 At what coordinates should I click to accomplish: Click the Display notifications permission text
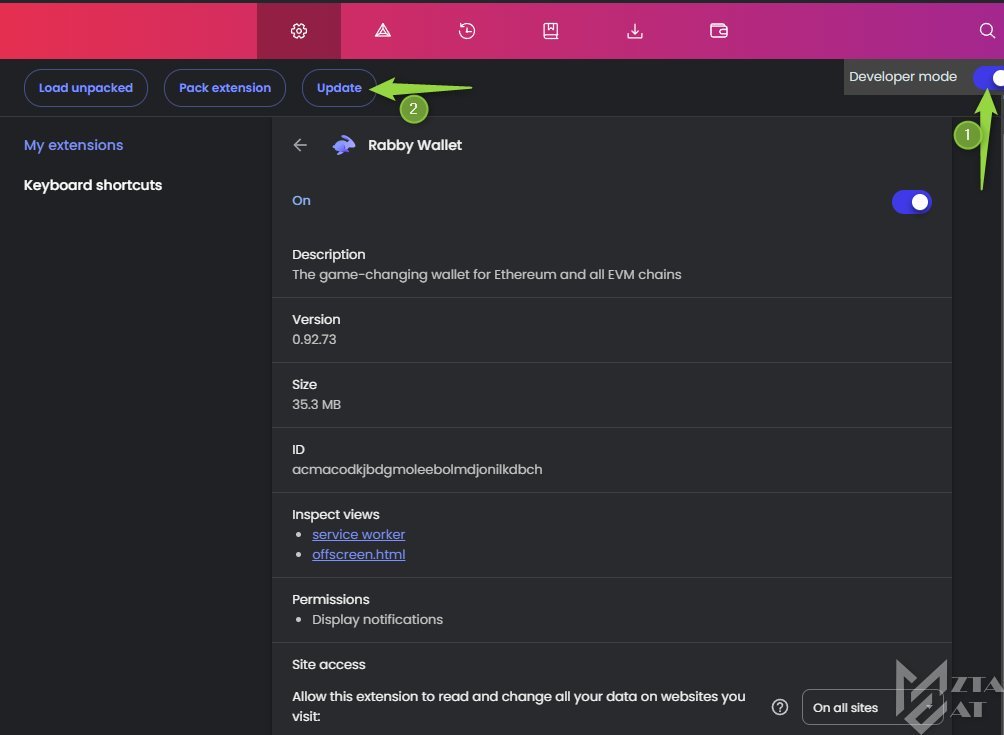377,620
